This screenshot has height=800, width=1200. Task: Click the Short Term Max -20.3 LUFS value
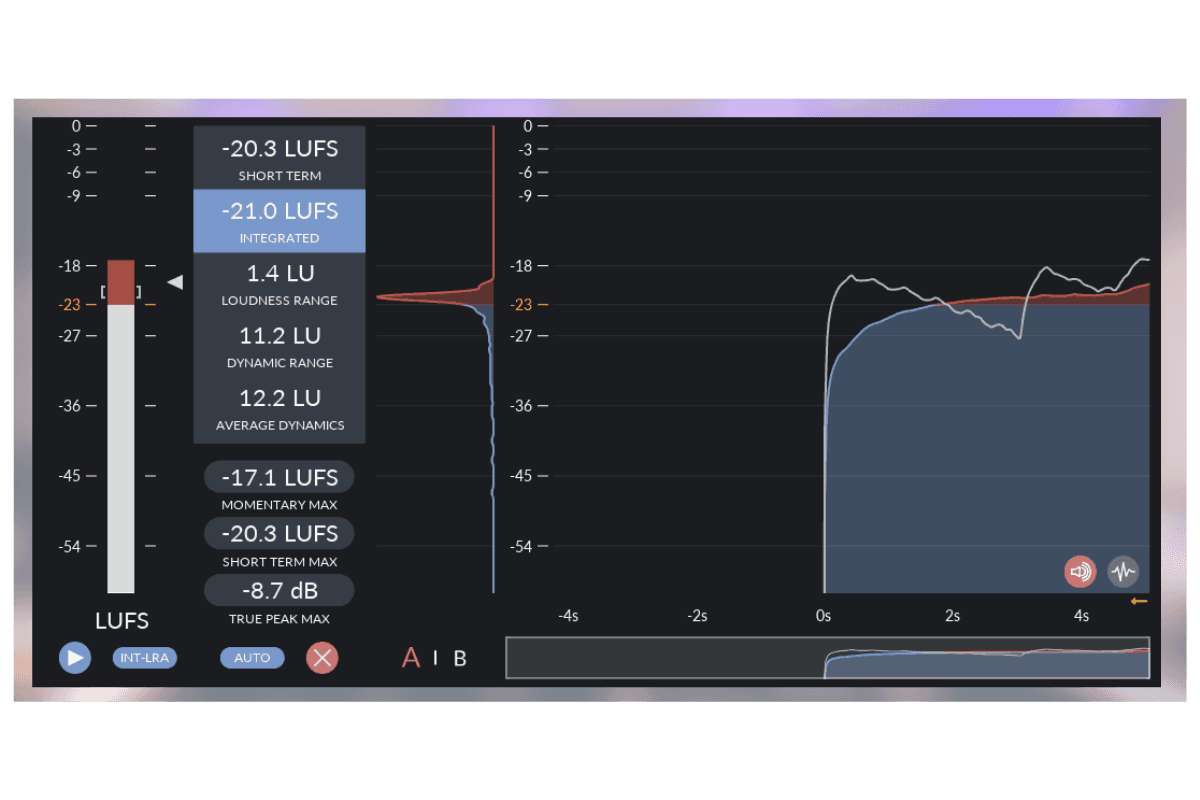279,533
